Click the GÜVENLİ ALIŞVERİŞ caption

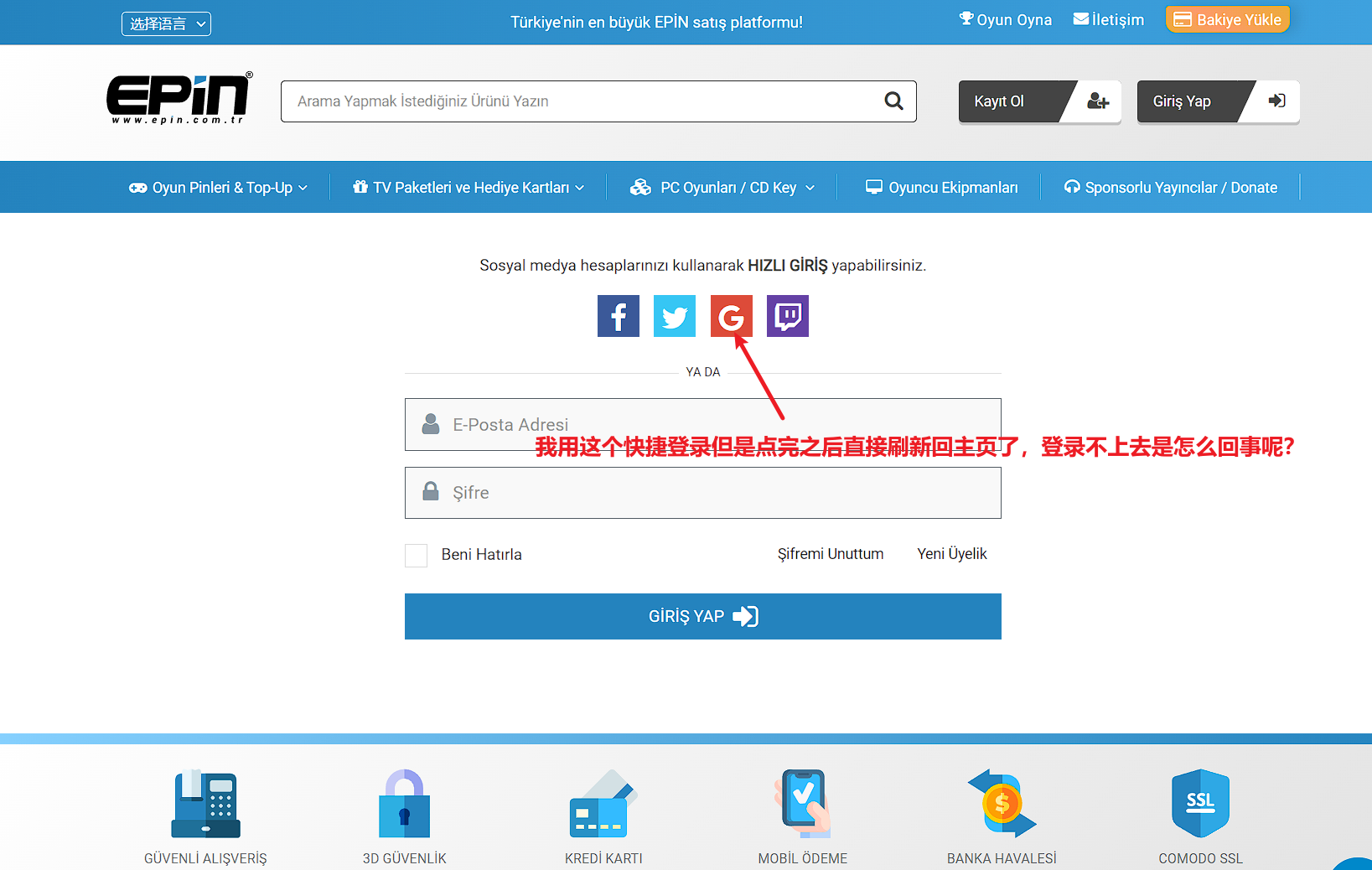205,859
